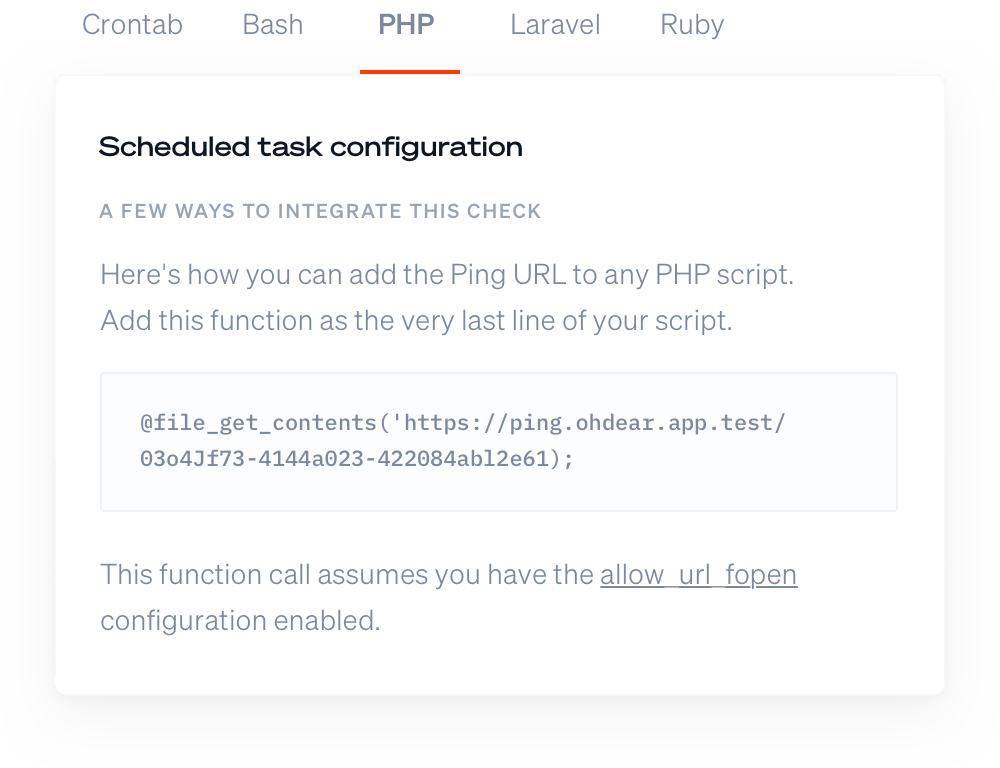Click the 'Add this function' instruction line
Screen dimensions: 1000x768
pos(416,322)
